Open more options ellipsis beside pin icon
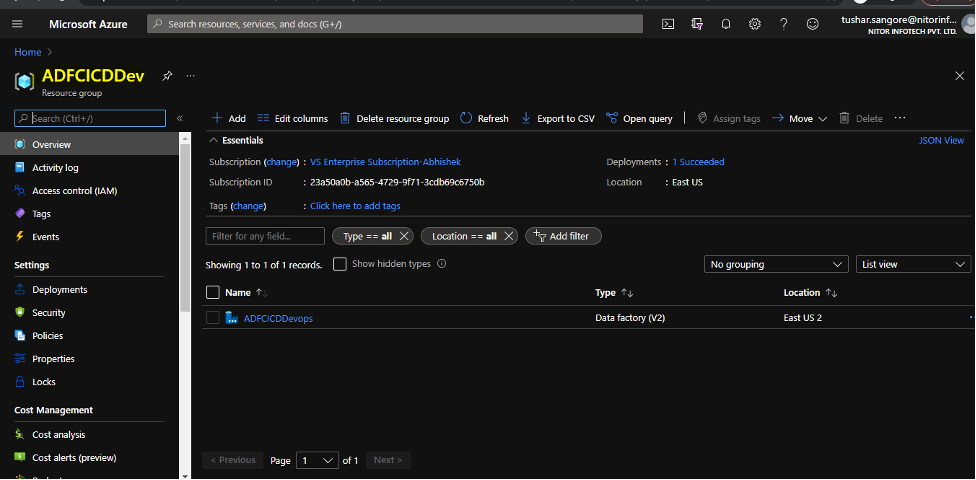Image resolution: width=976 pixels, height=480 pixels. (x=190, y=76)
